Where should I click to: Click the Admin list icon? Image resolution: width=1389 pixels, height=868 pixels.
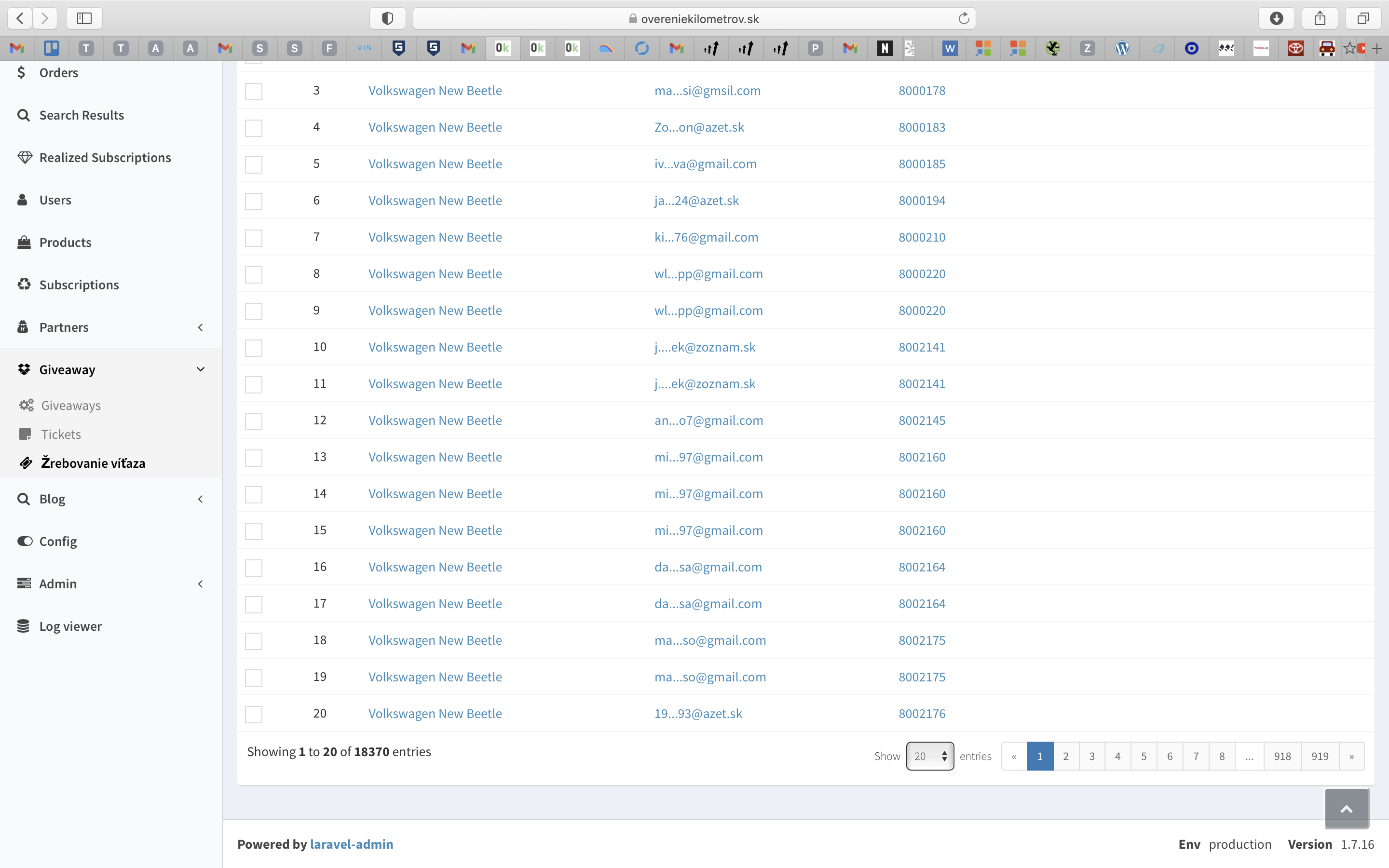click(24, 583)
